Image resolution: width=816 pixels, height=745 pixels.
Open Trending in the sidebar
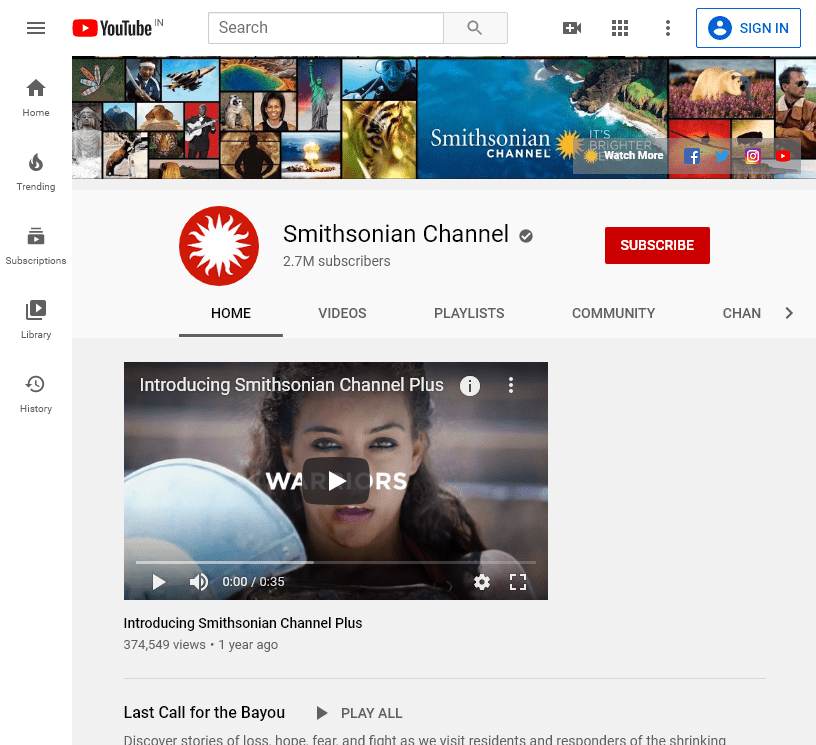click(36, 172)
